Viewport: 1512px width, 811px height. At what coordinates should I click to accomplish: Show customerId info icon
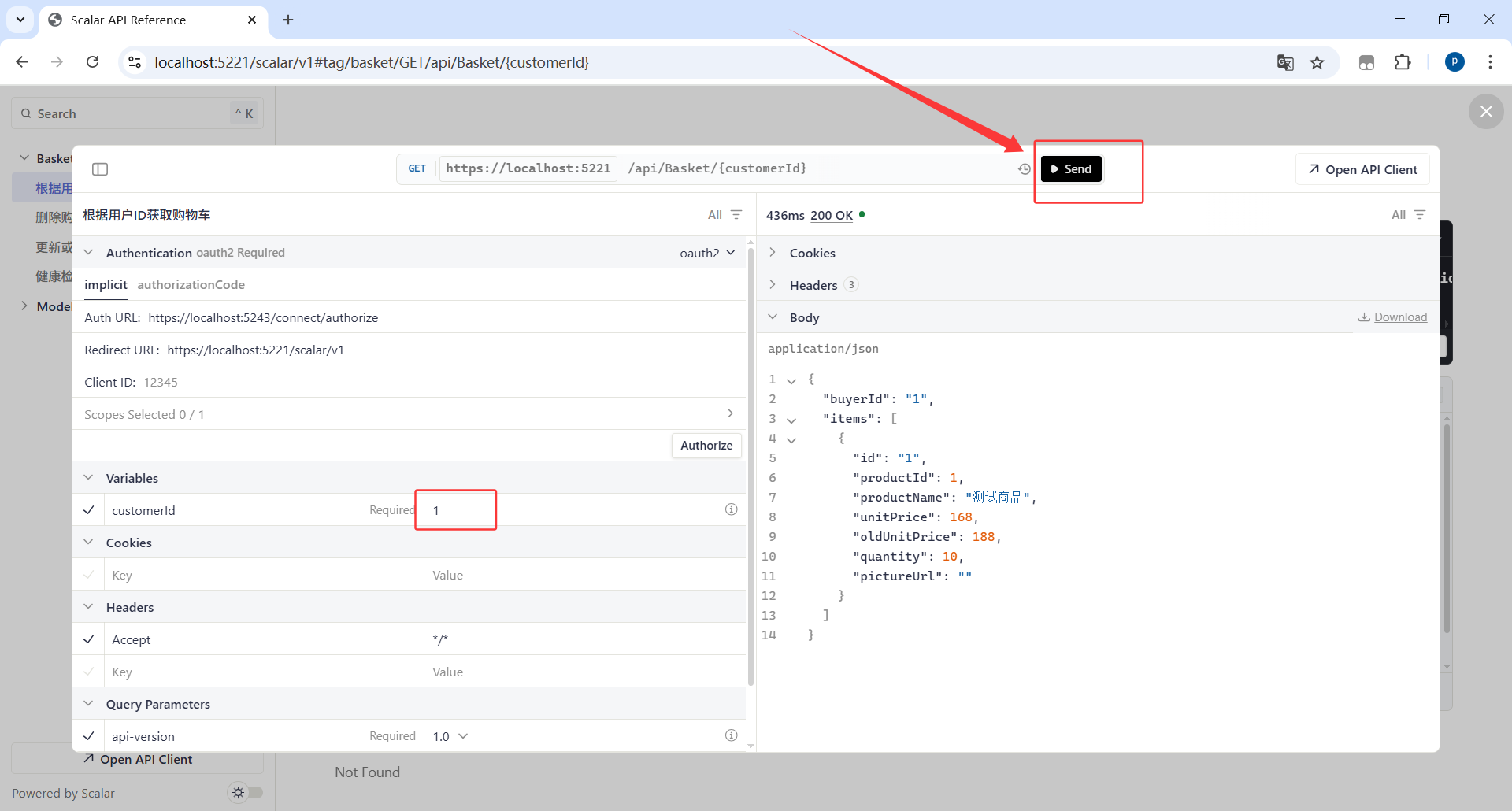point(731,509)
